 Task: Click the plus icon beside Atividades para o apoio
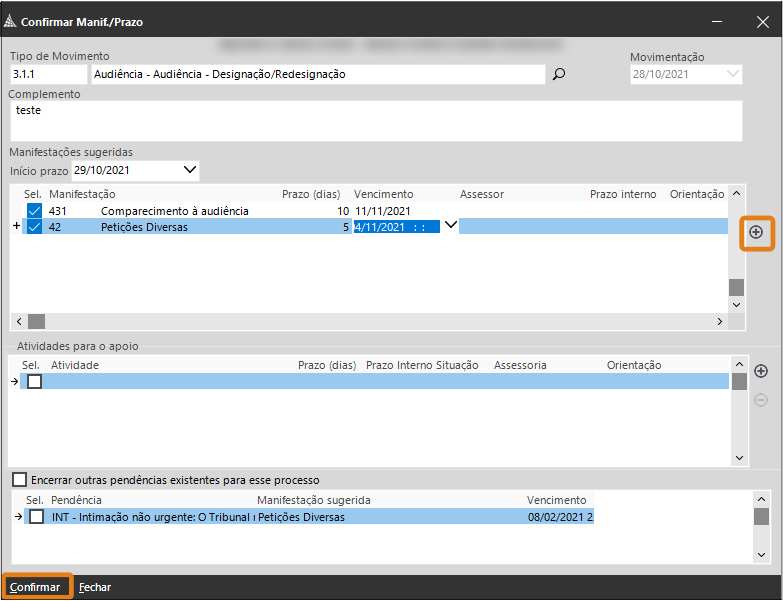(x=760, y=372)
